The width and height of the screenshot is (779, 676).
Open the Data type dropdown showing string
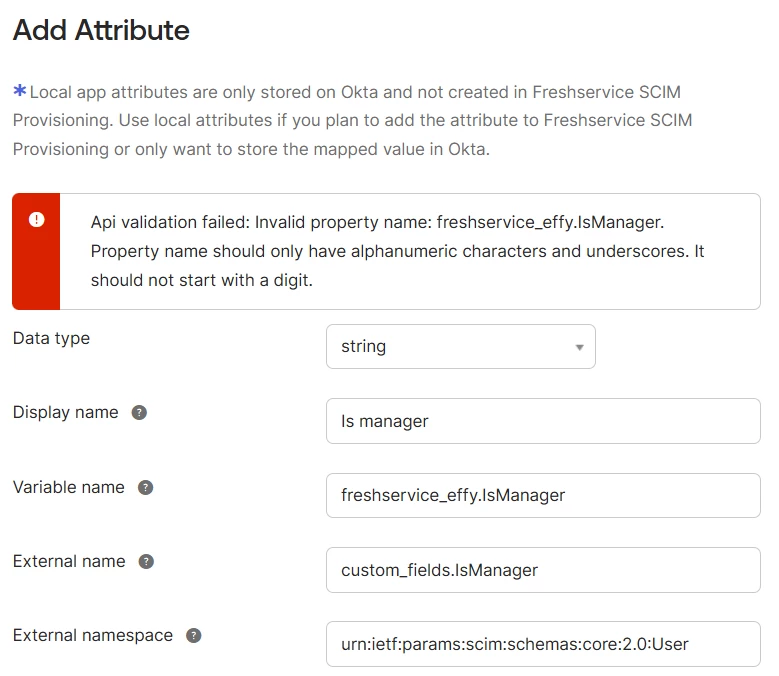tap(461, 346)
